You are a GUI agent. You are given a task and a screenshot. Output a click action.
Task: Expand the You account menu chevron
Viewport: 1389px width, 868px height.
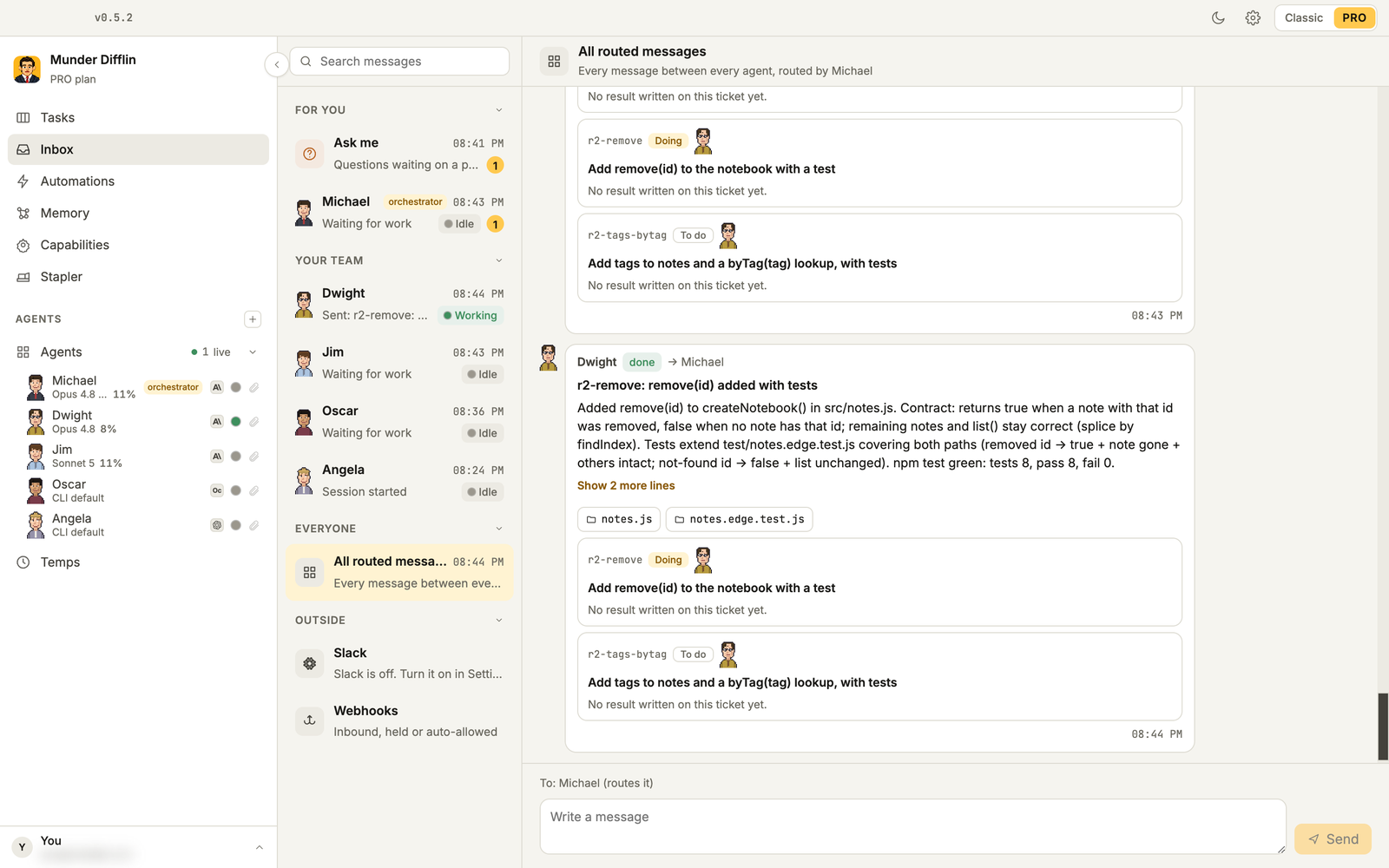tap(259, 847)
